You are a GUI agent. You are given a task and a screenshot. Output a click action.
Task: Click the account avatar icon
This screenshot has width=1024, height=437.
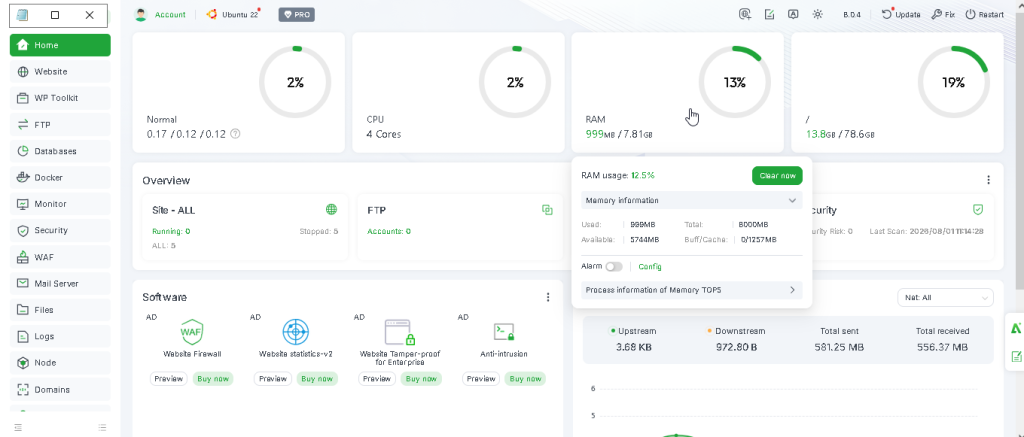[140, 14]
